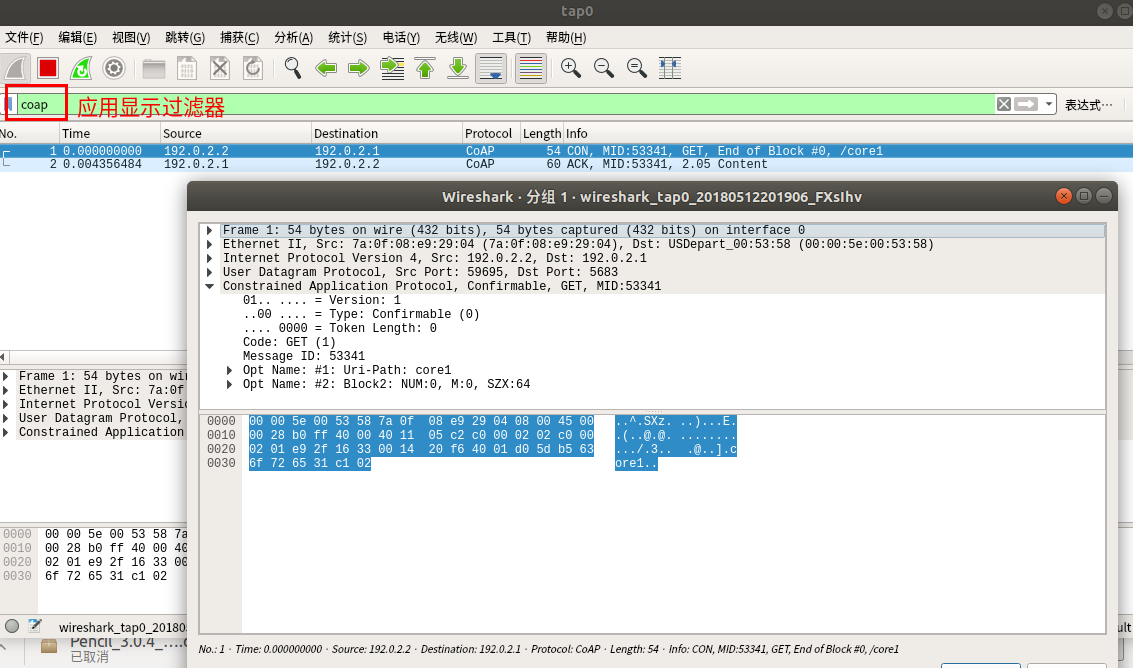Open display filter history dropdown
The height and width of the screenshot is (668, 1133).
(1048, 104)
